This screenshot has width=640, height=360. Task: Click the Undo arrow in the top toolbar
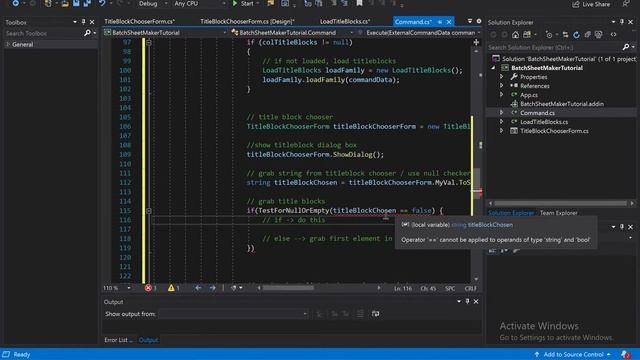tap(102, 4)
